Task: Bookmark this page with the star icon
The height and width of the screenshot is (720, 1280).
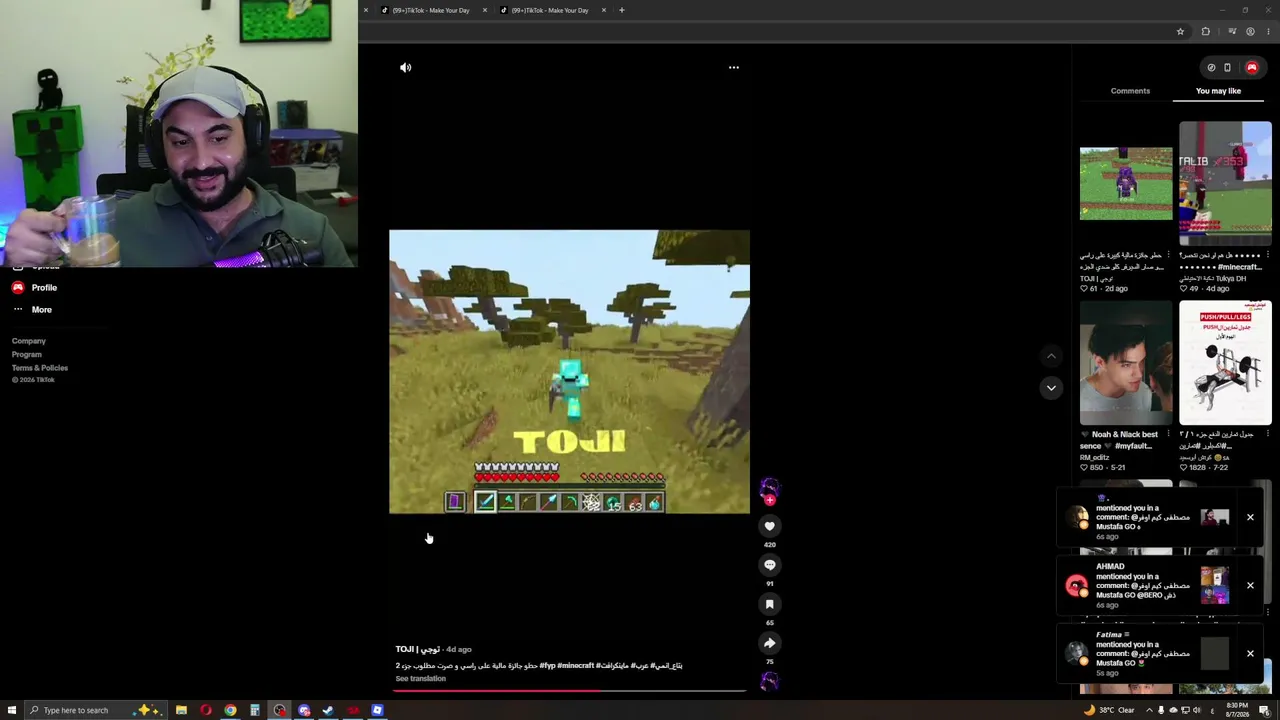Action: (x=1180, y=32)
